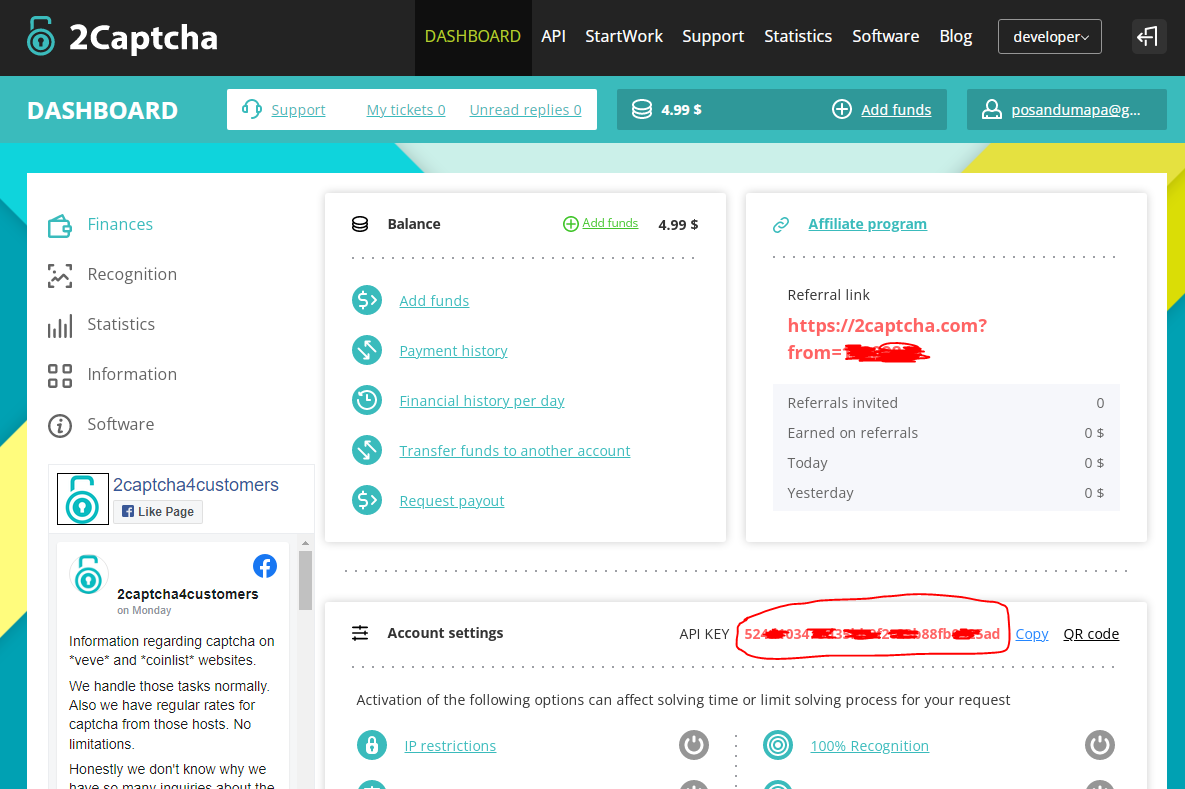Click the small green Add funds link by Balance
The width and height of the screenshot is (1185, 789).
tap(610, 223)
